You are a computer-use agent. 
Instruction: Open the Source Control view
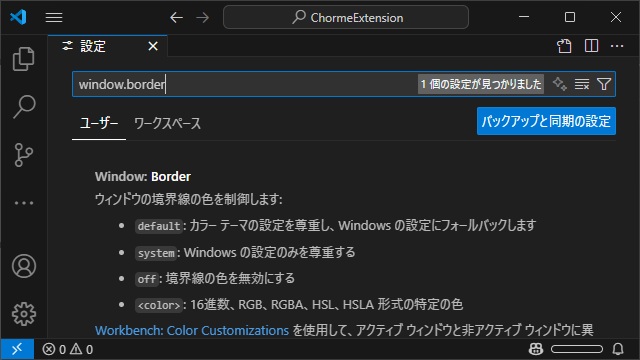point(24,155)
